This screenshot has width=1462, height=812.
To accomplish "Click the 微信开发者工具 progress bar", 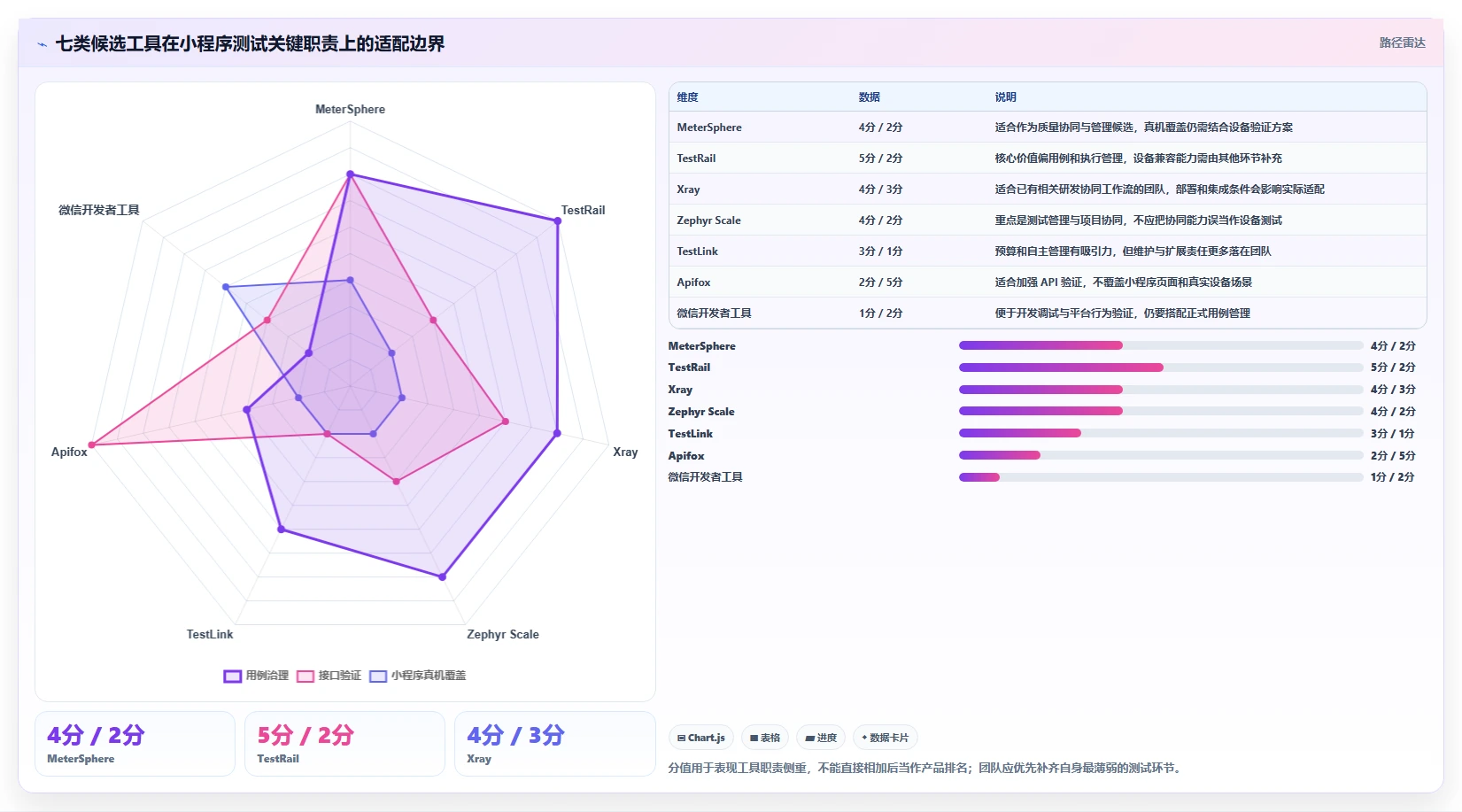I will (x=1161, y=477).
